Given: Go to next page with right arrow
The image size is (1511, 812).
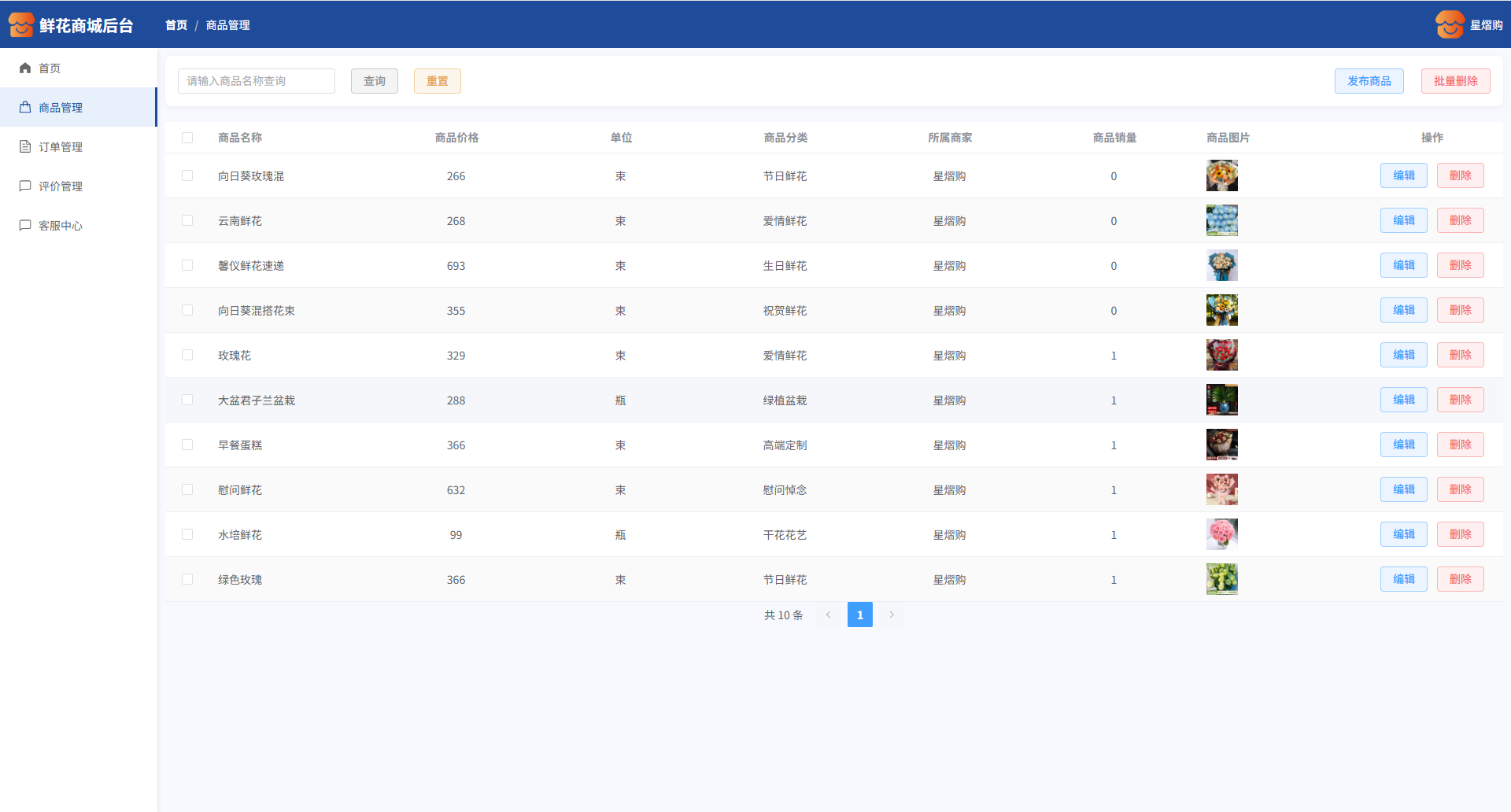Looking at the screenshot, I should (892, 615).
